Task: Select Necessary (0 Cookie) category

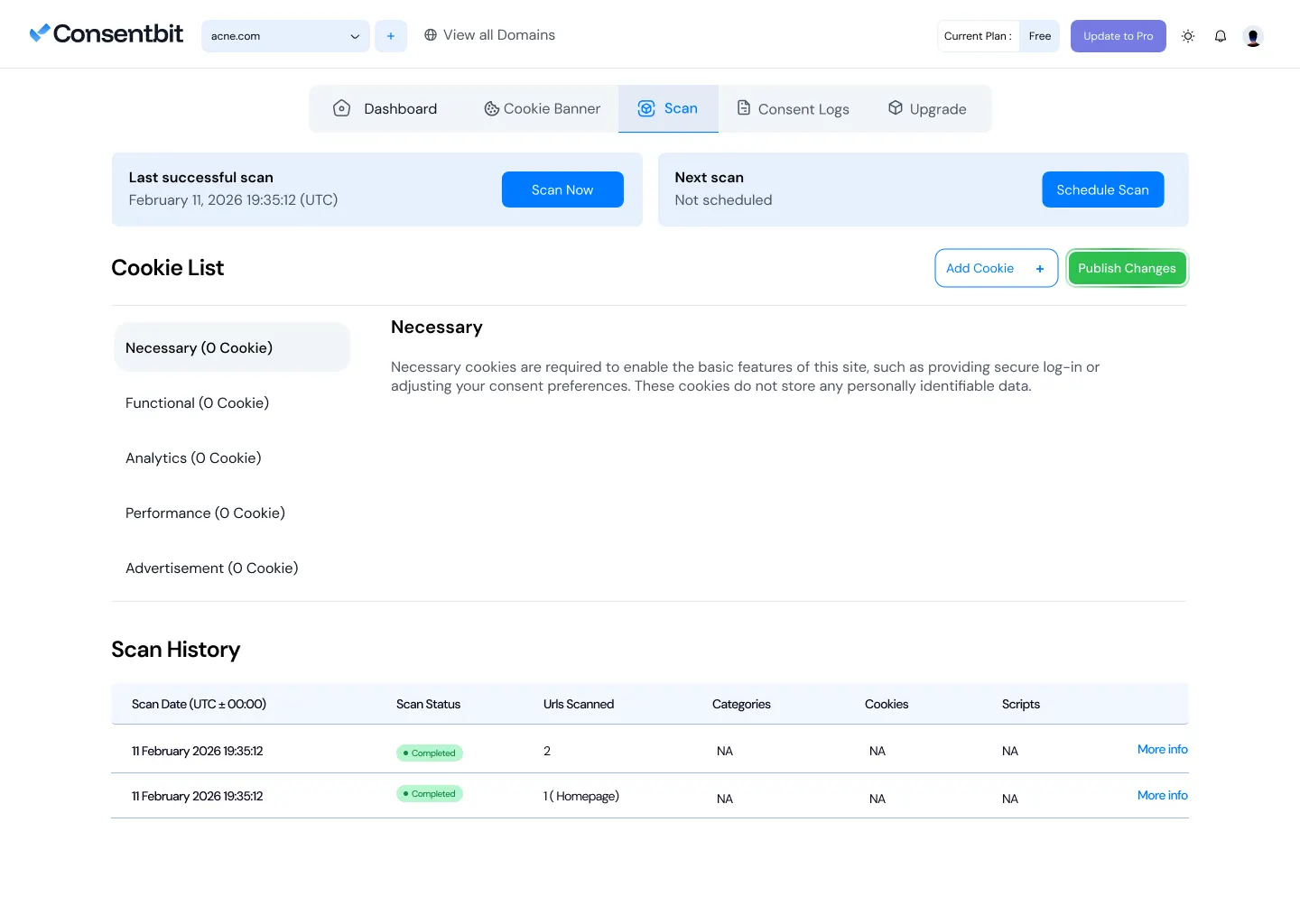Action: coord(232,347)
